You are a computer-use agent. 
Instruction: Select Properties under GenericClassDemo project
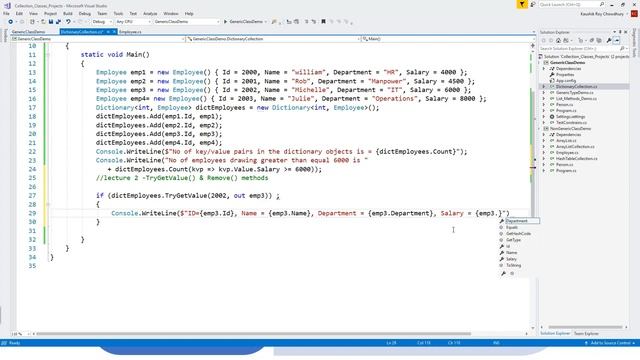565,75
